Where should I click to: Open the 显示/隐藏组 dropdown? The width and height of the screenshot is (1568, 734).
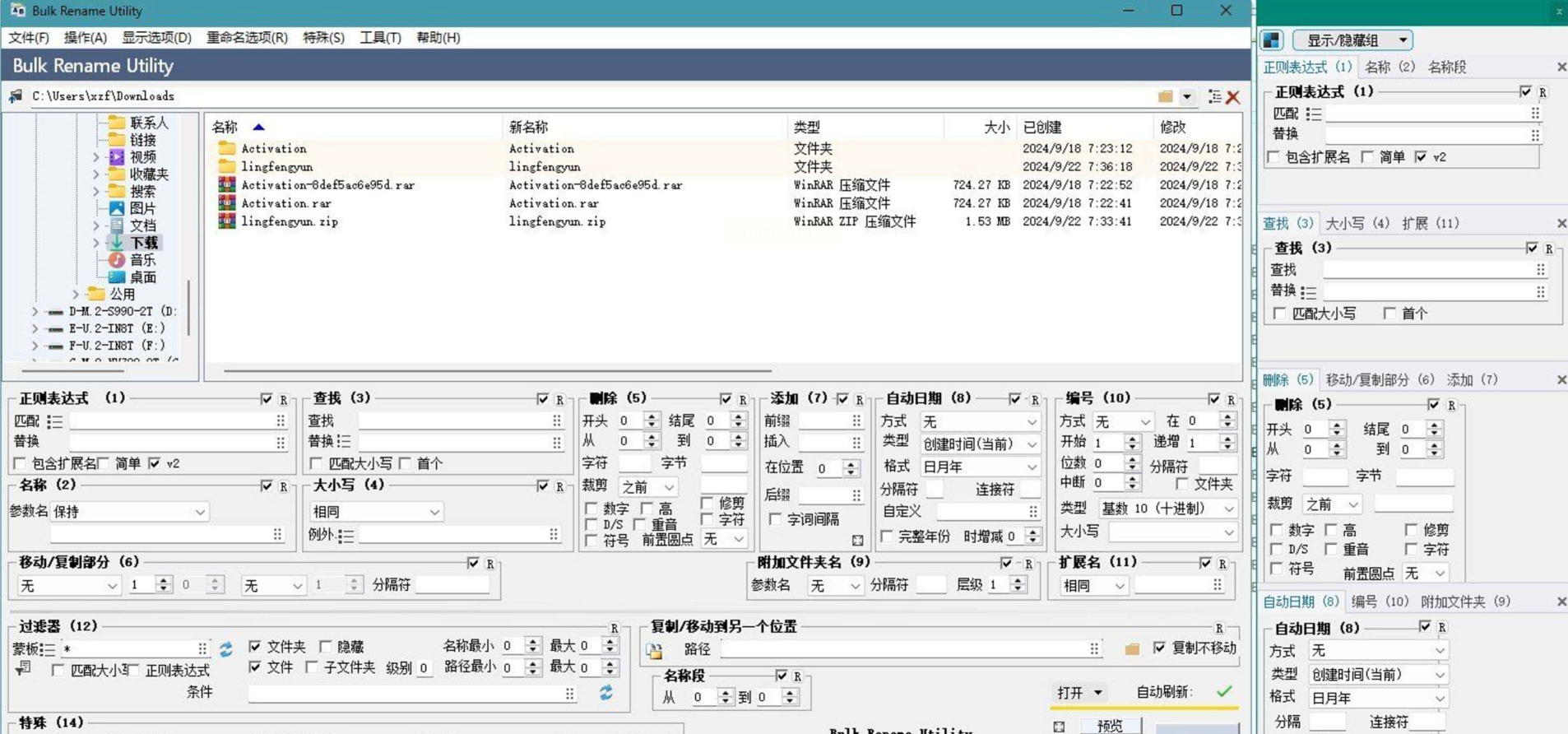pos(1352,39)
